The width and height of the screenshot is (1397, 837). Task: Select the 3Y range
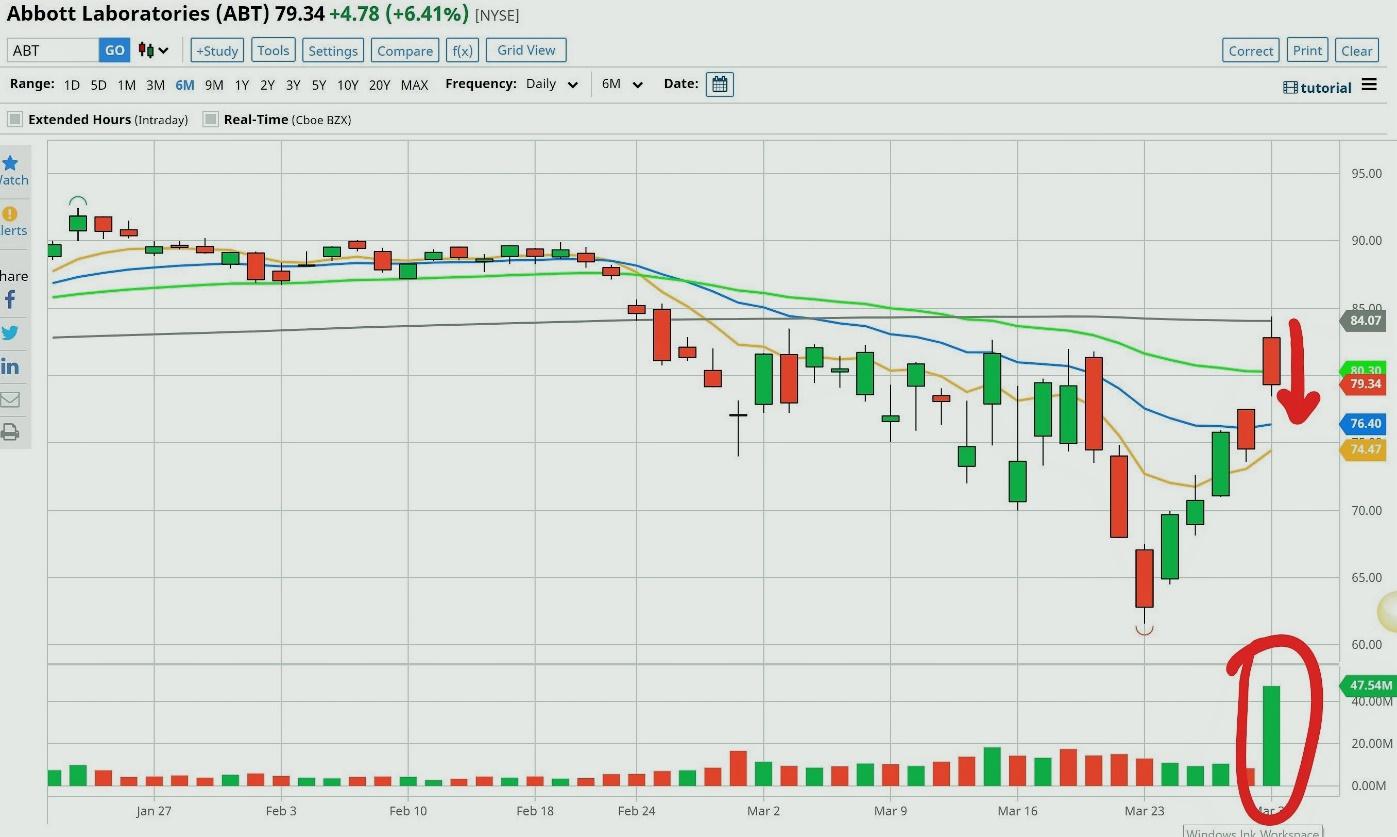293,85
